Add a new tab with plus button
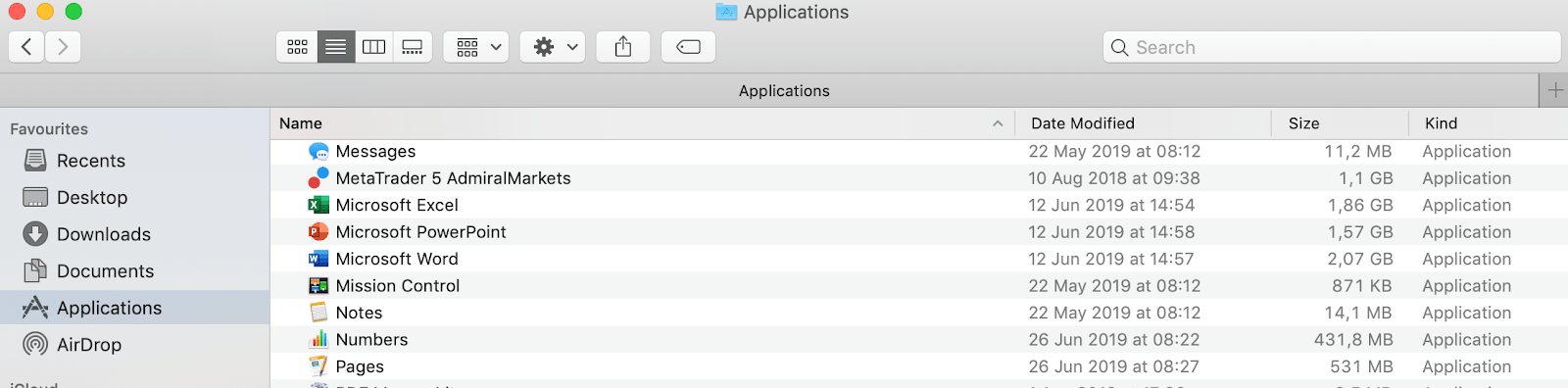 tap(1554, 90)
